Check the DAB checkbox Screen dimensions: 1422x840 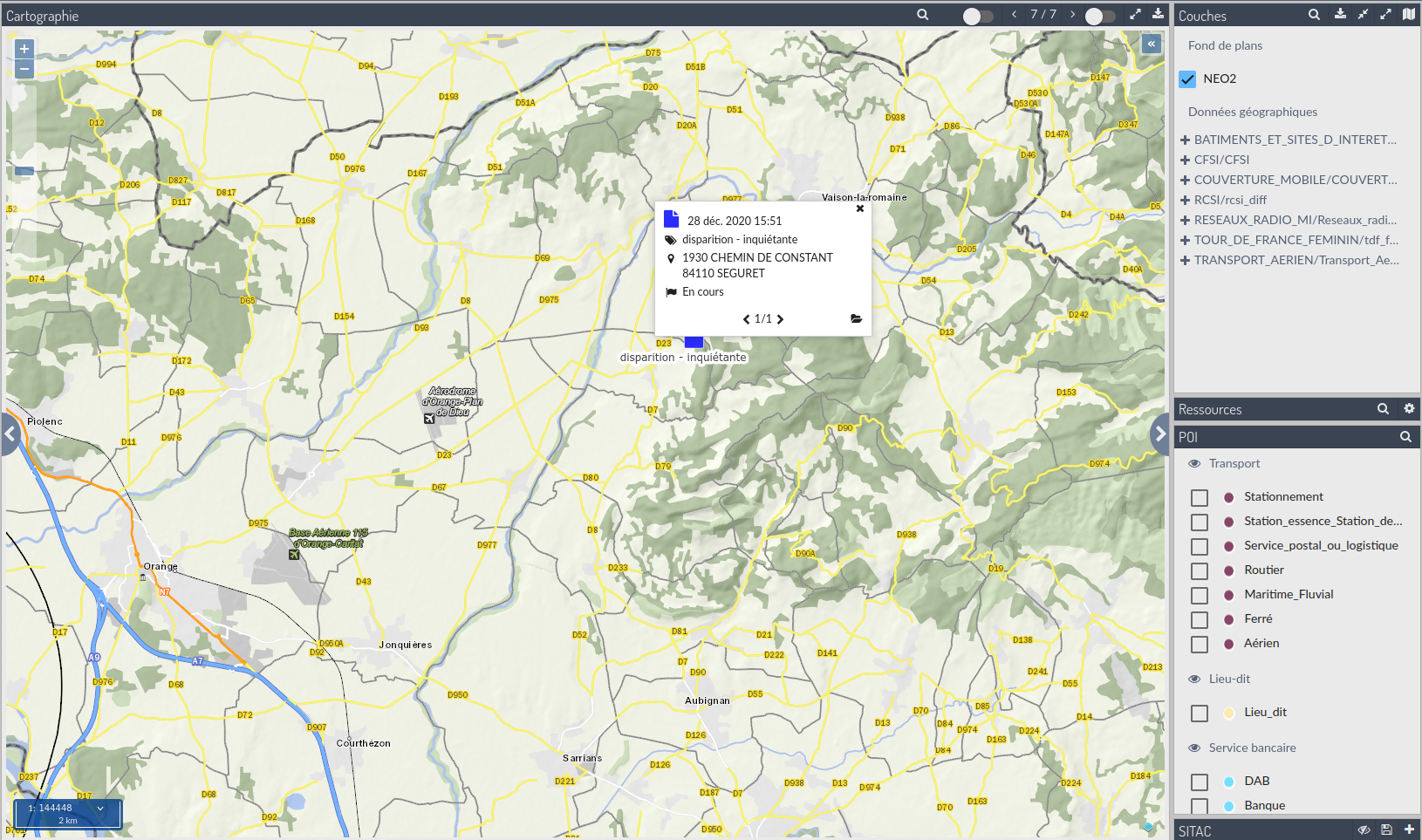[1200, 782]
